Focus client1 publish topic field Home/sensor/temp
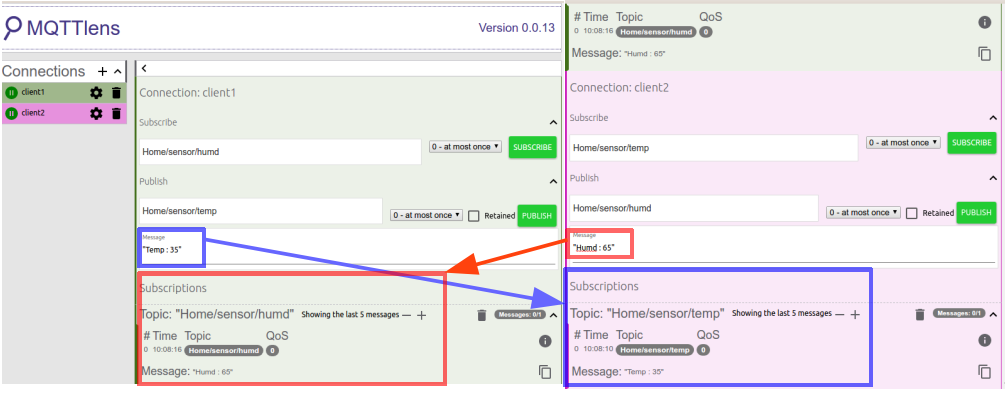The image size is (1005, 398). point(261,211)
